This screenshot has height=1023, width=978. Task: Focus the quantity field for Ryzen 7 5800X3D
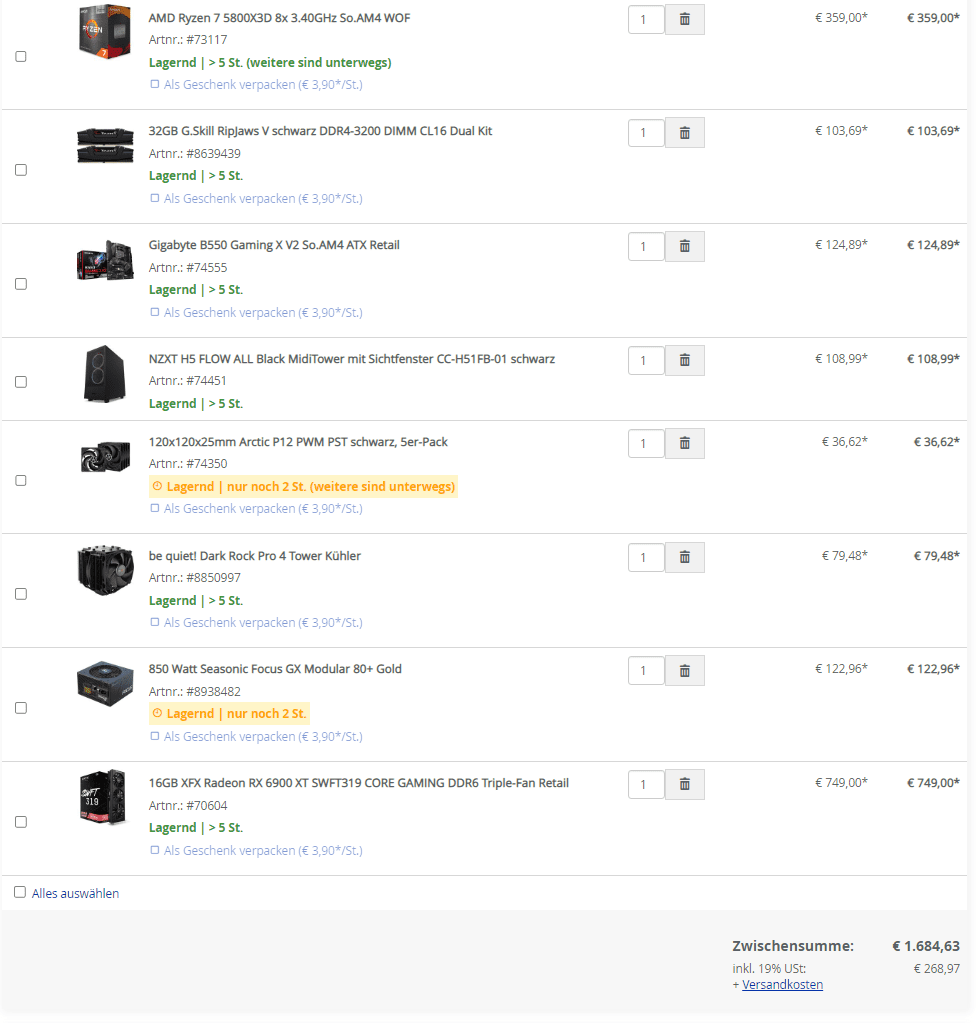point(646,20)
